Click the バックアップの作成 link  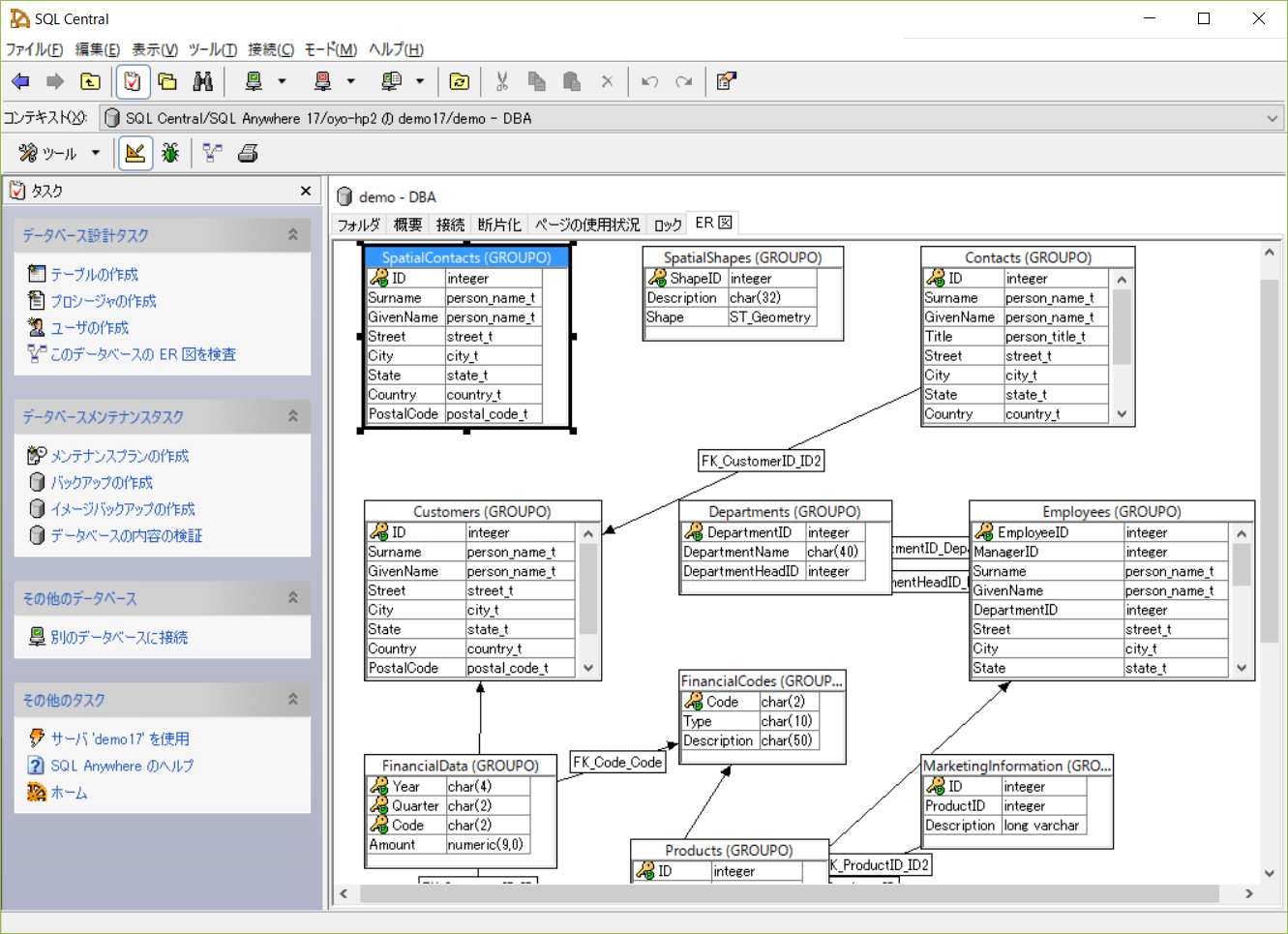102,482
